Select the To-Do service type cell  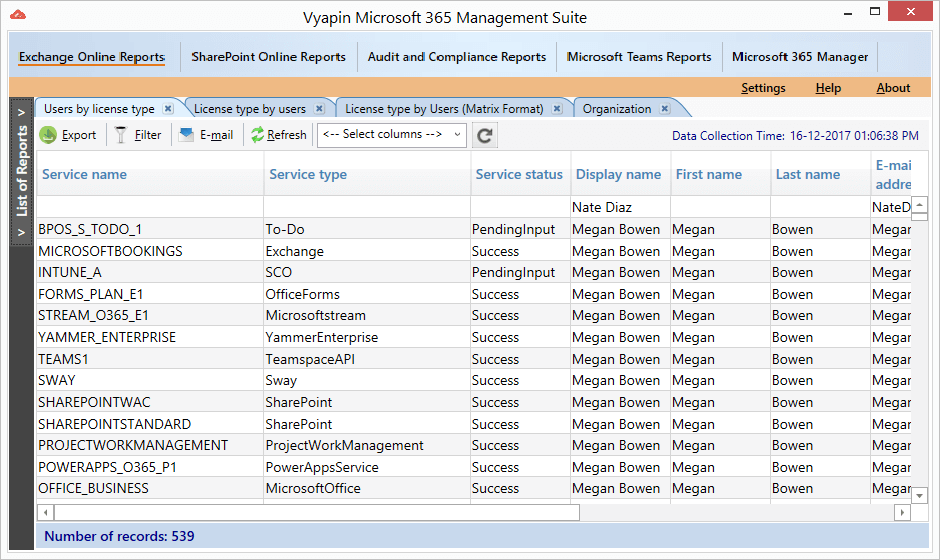coord(367,229)
